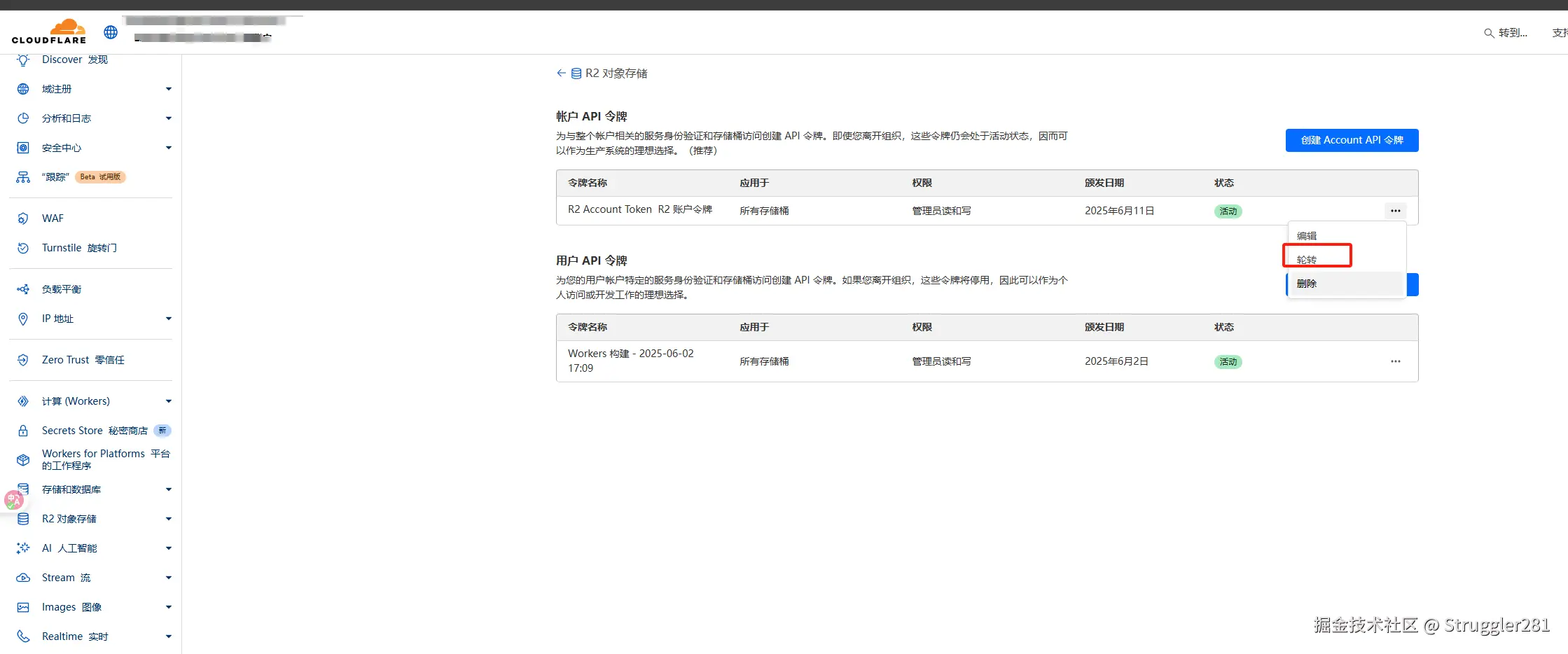Viewport: 1568px width, 654px height.
Task: Expand the 存储和数据库 sidebar section
Action: tap(168, 489)
